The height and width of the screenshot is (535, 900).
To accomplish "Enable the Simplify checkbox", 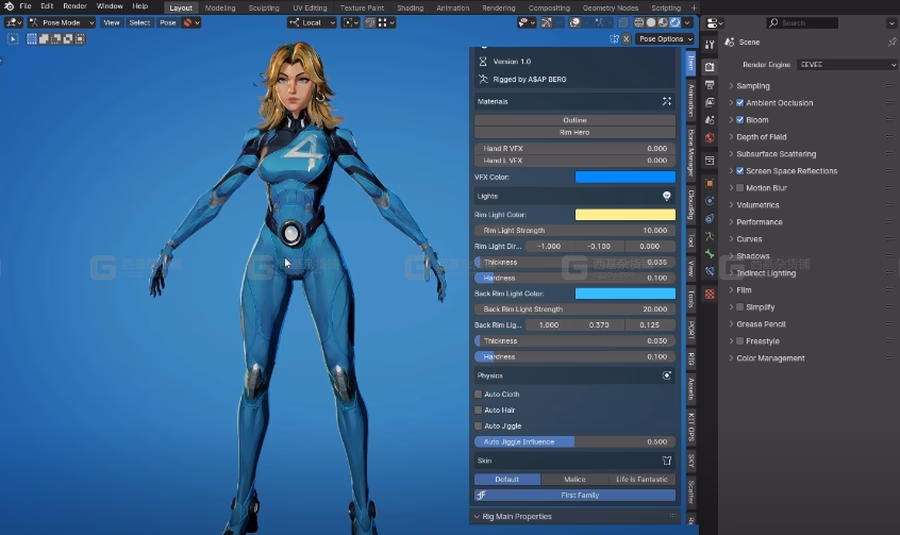I will (x=740, y=307).
